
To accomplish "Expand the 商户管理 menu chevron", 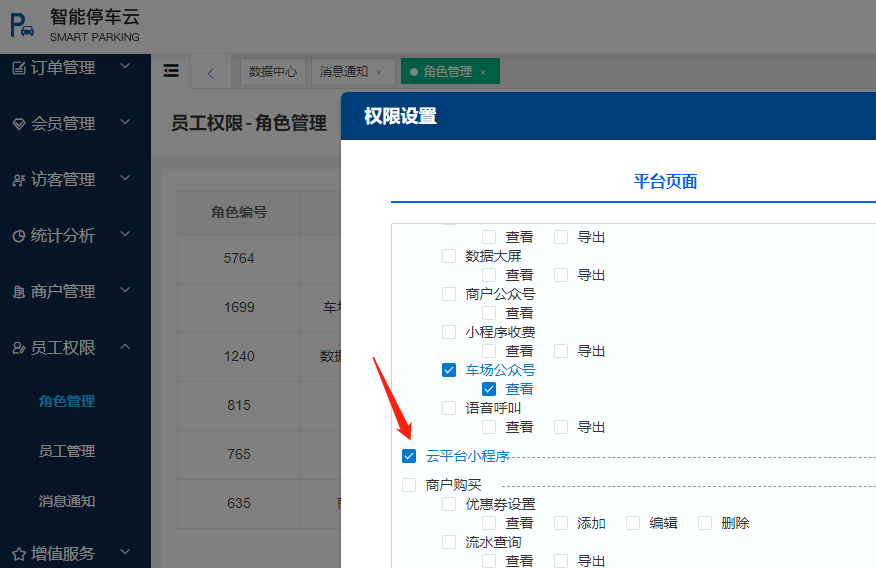I will pyautogui.click(x=125, y=291).
